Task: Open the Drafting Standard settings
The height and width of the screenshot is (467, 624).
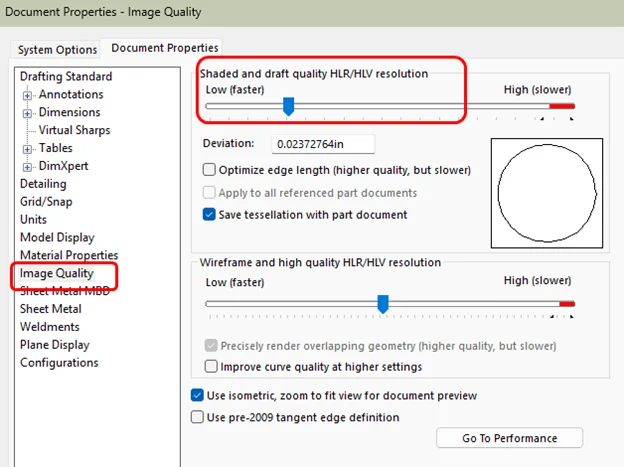Action: (x=66, y=77)
